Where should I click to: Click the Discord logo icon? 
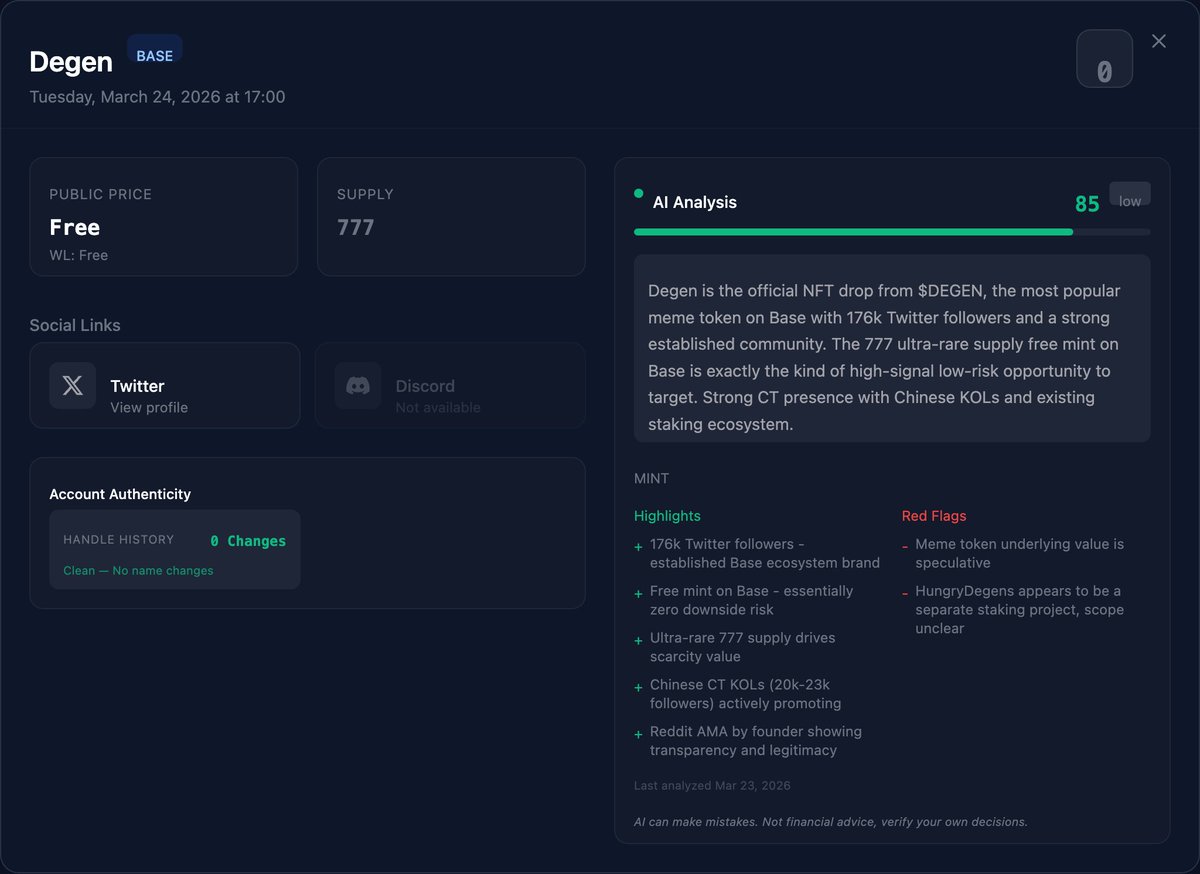point(358,386)
